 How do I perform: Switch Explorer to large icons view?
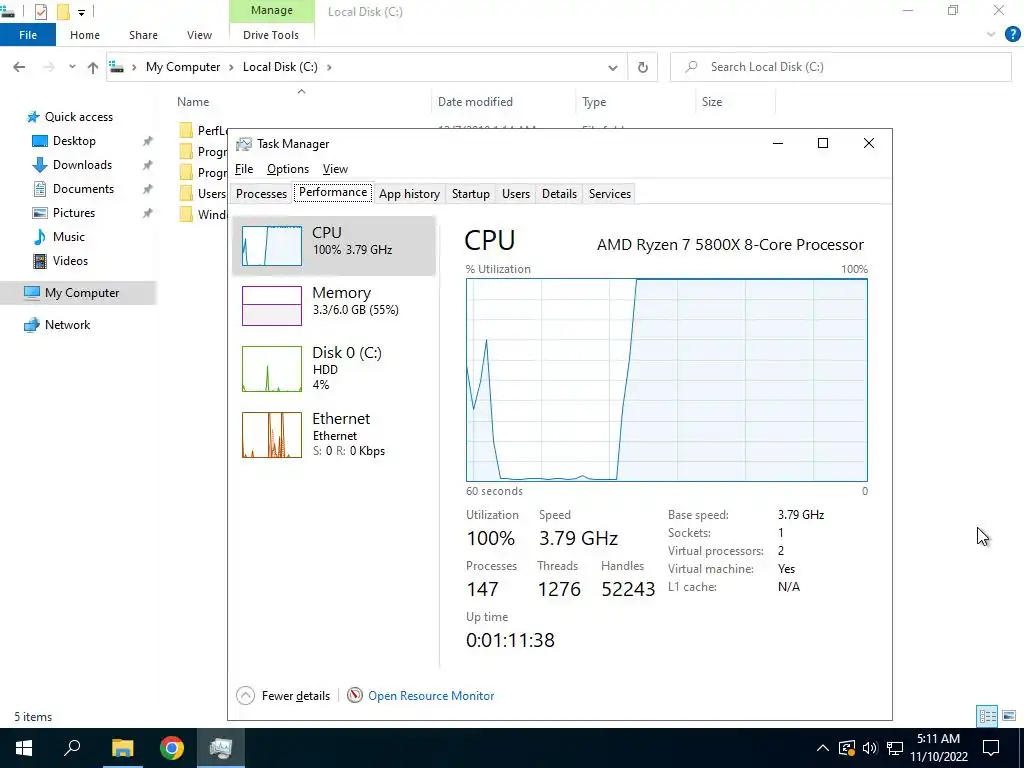tap(1009, 716)
